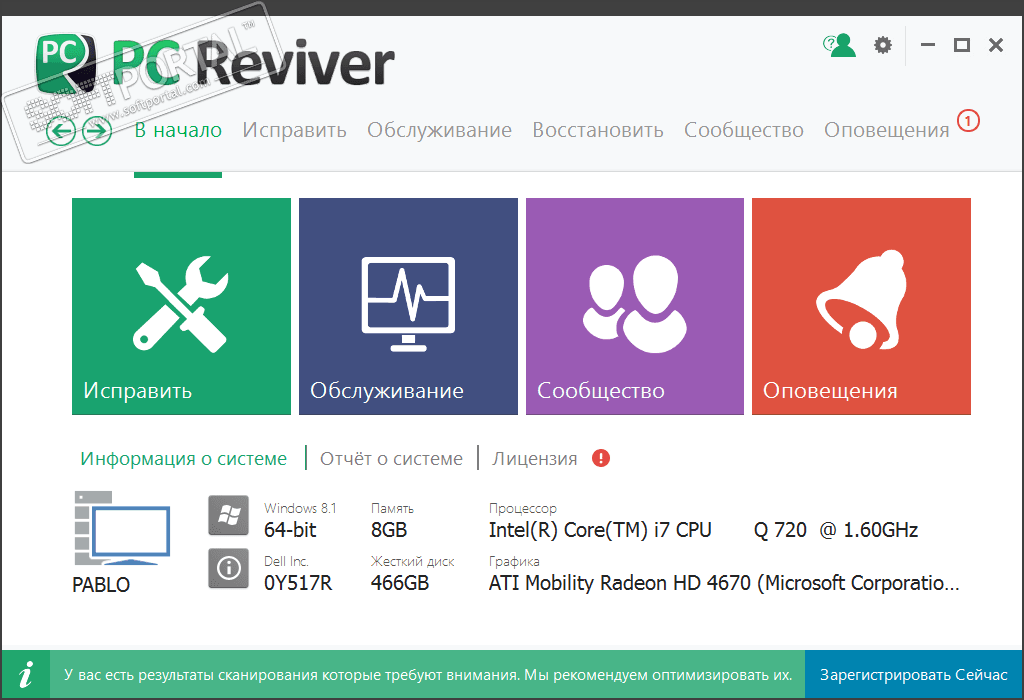This screenshot has width=1024, height=700.
Task: Click the forward navigation arrow icon
Action: (97, 131)
